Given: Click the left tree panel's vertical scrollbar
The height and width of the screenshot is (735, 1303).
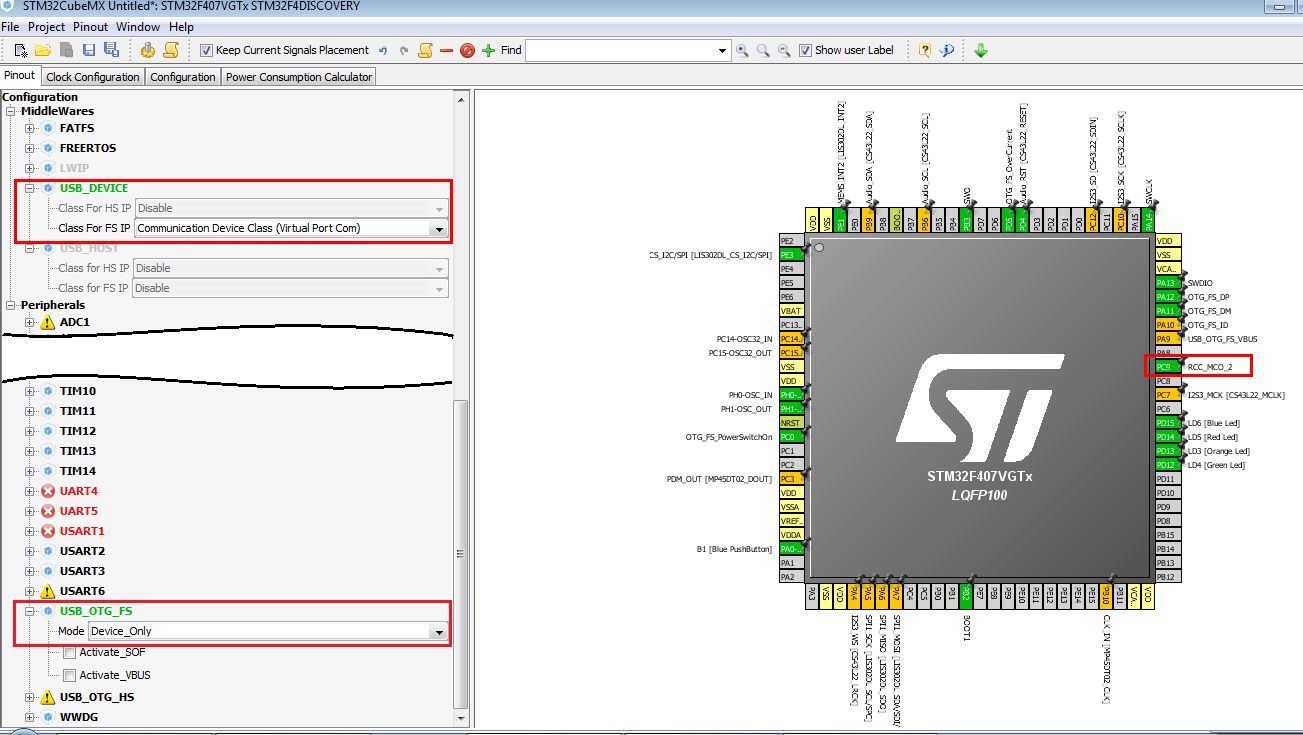Looking at the screenshot, I should click(x=461, y=554).
